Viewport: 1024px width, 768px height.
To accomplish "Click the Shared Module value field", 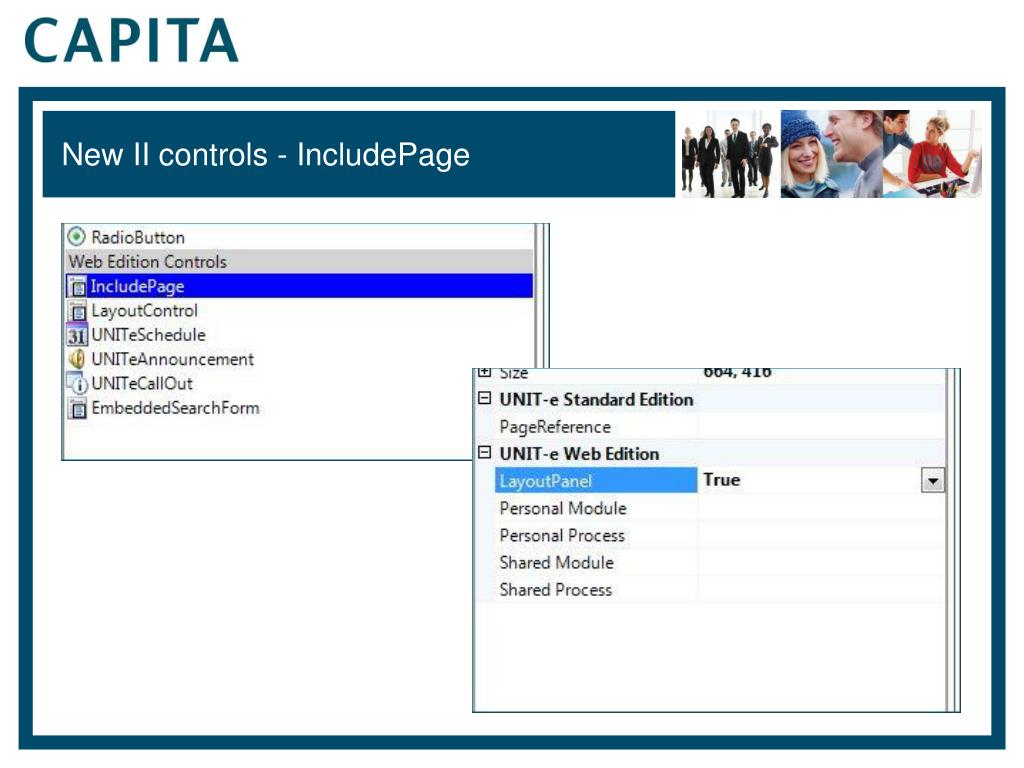I will click(x=822, y=562).
